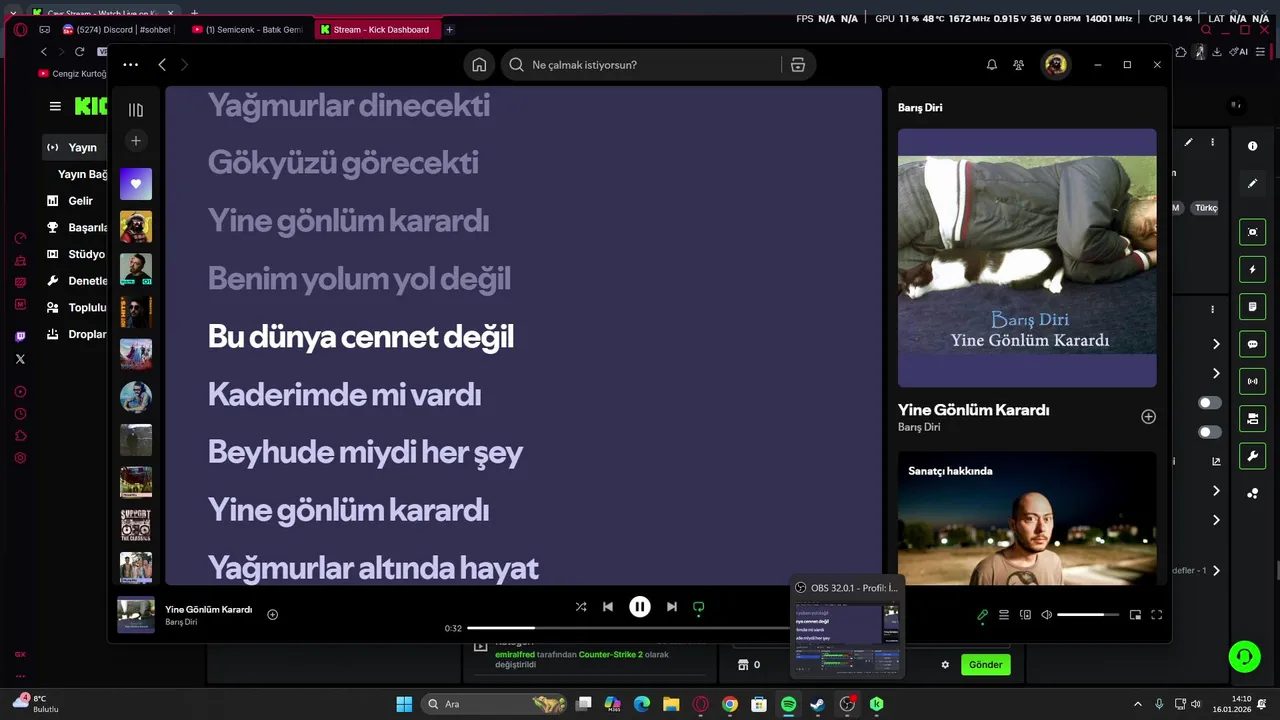Open Kick chat bubble panel button
Image resolution: width=1280 pixels, height=720 pixels.
tap(1253, 344)
